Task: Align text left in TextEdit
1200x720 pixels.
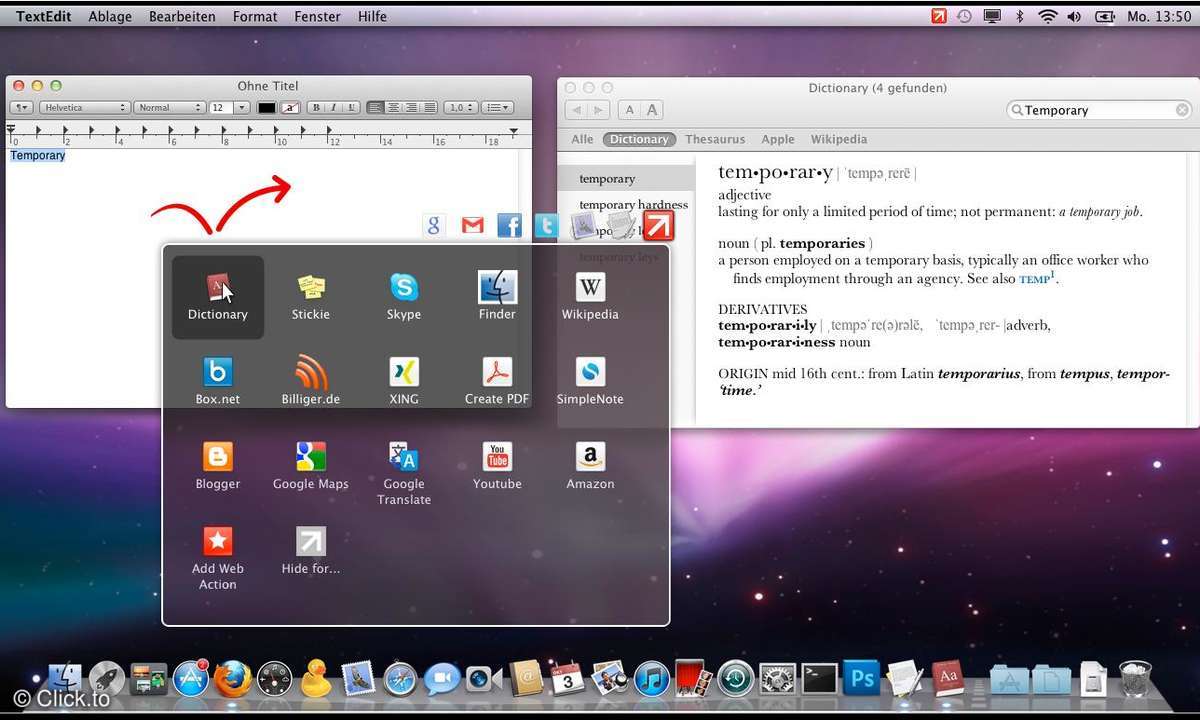Action: click(x=375, y=107)
